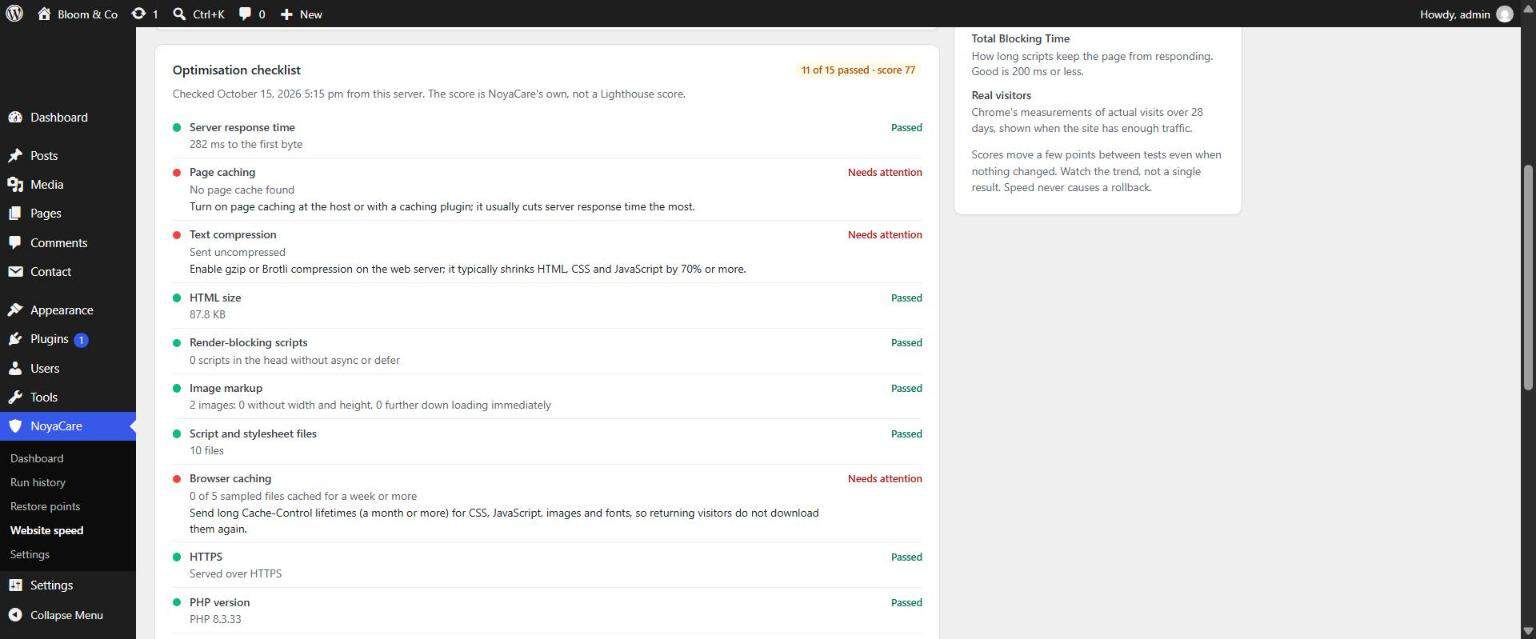The width and height of the screenshot is (1536, 639).
Task: Click the Server response time row title
Action: click(242, 127)
